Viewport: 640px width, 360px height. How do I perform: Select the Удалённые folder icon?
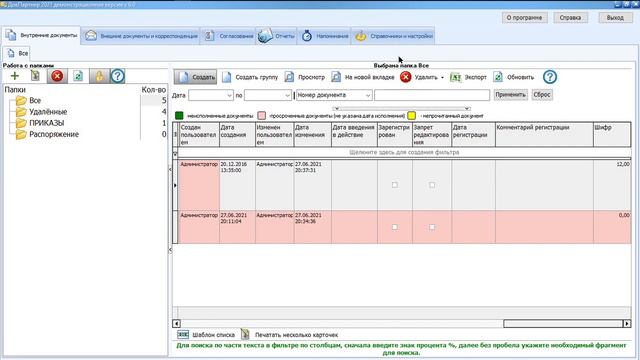pos(21,112)
